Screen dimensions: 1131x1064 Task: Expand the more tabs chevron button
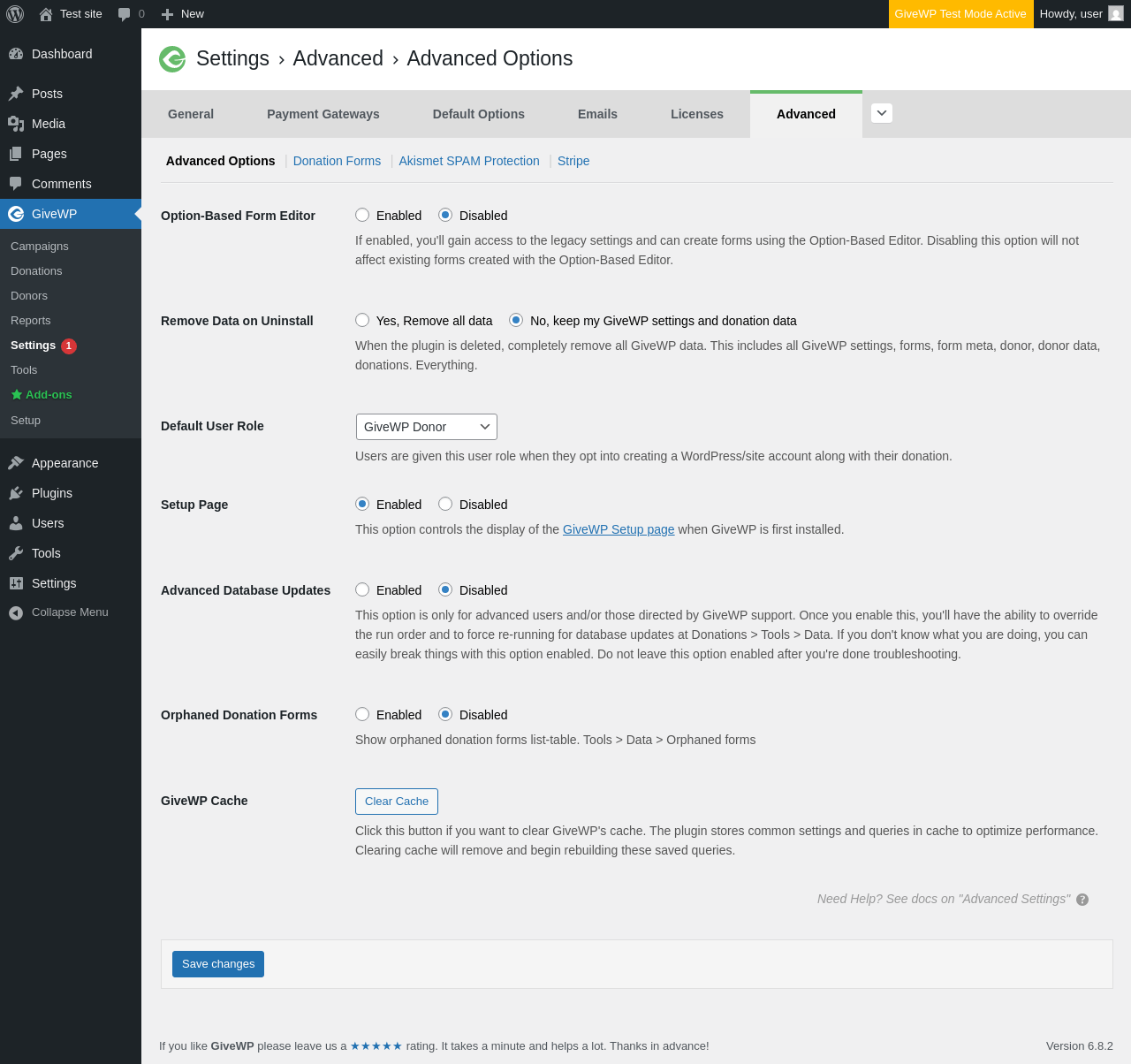pyautogui.click(x=882, y=113)
